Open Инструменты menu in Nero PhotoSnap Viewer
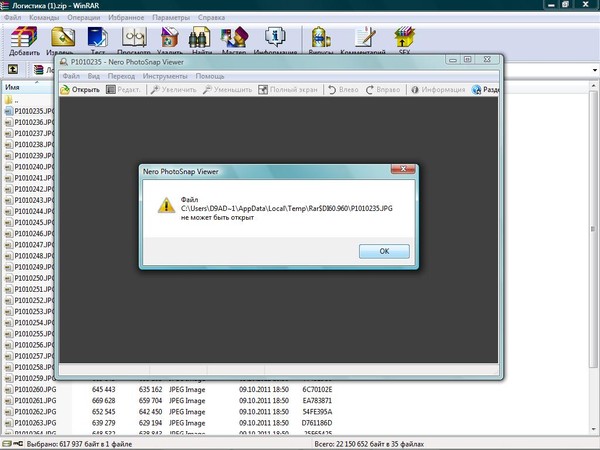This screenshot has height=450, width=600. pos(165,76)
